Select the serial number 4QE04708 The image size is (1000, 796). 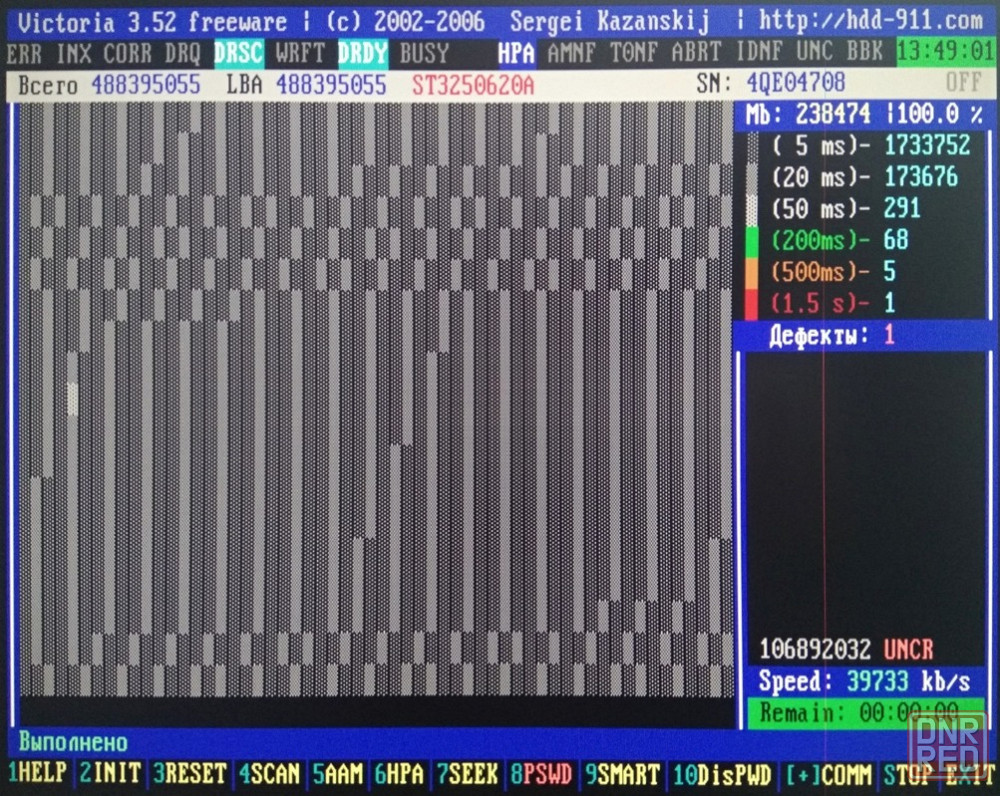click(796, 83)
